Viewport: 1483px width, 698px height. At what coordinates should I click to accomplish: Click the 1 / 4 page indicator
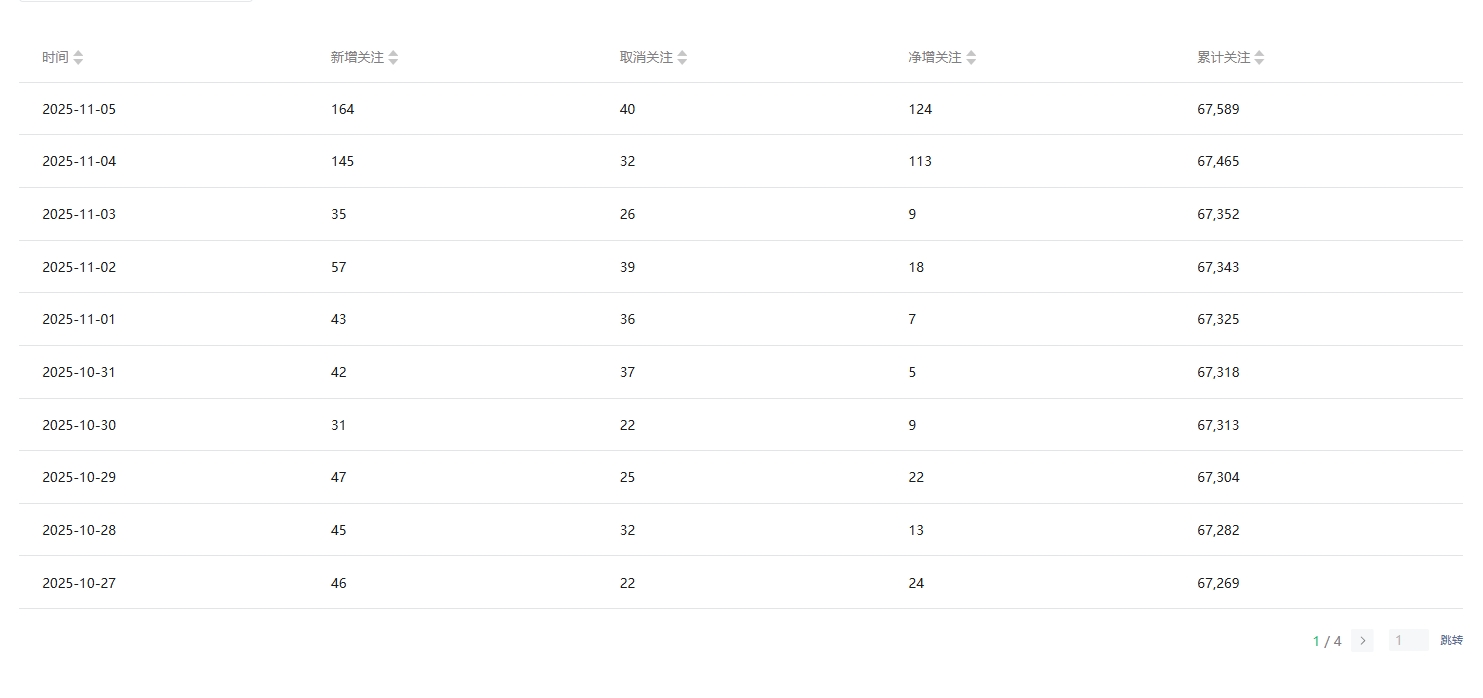pos(1326,641)
